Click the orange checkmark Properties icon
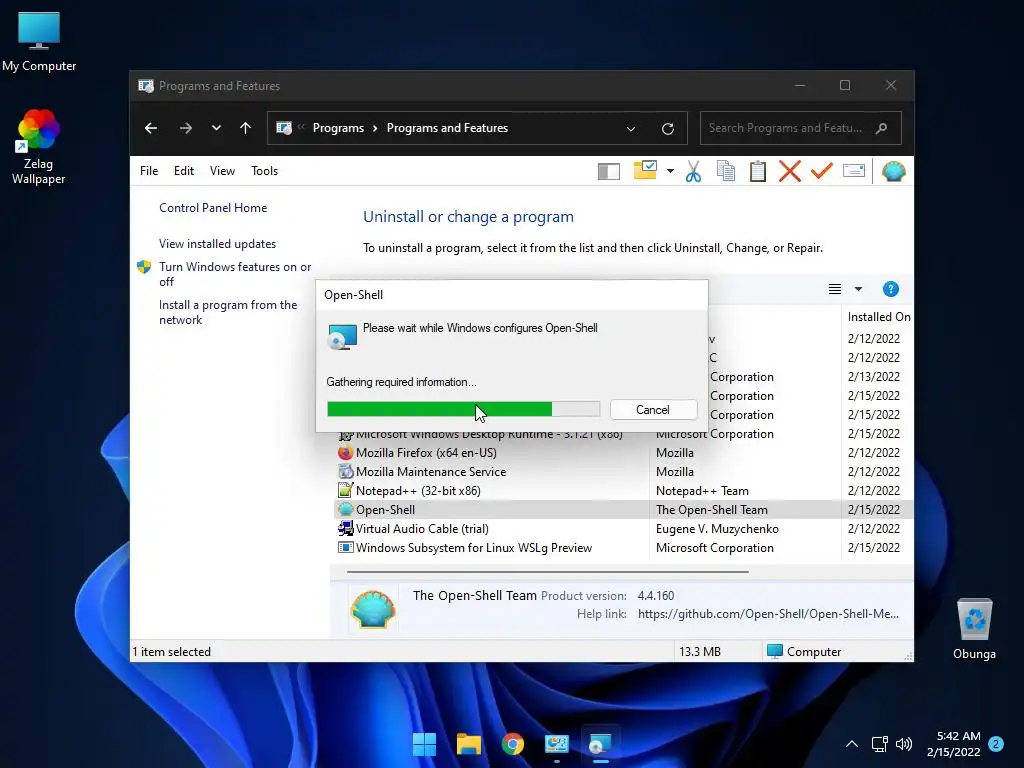The image size is (1024, 768). point(822,171)
